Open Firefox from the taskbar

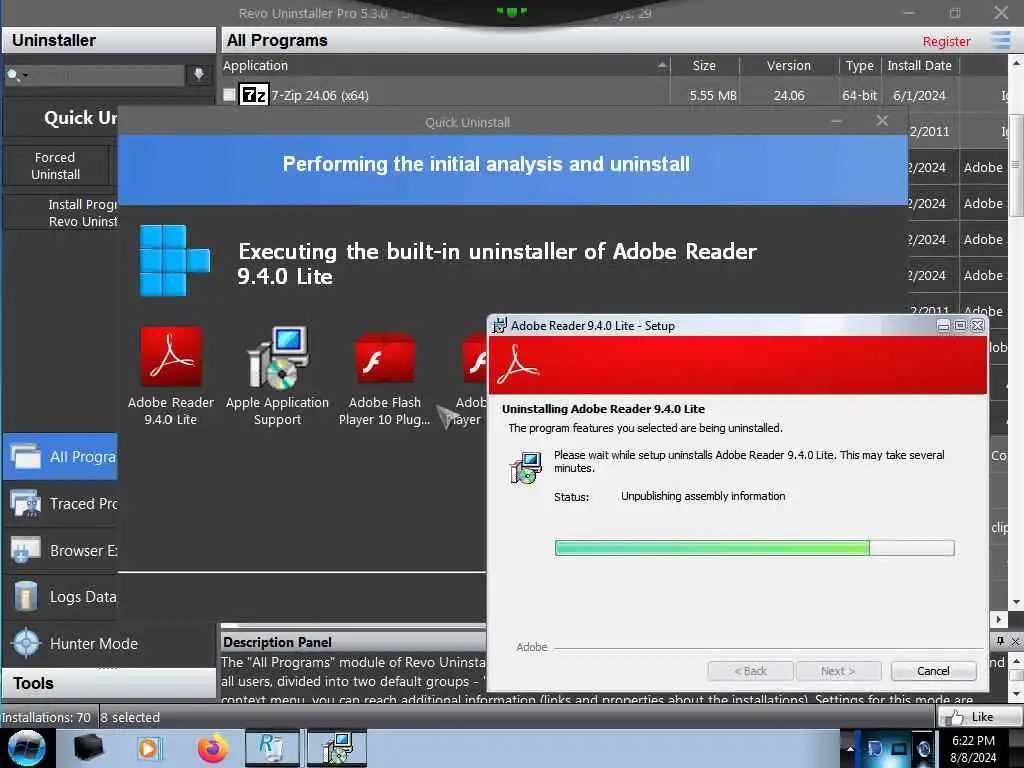coord(213,748)
